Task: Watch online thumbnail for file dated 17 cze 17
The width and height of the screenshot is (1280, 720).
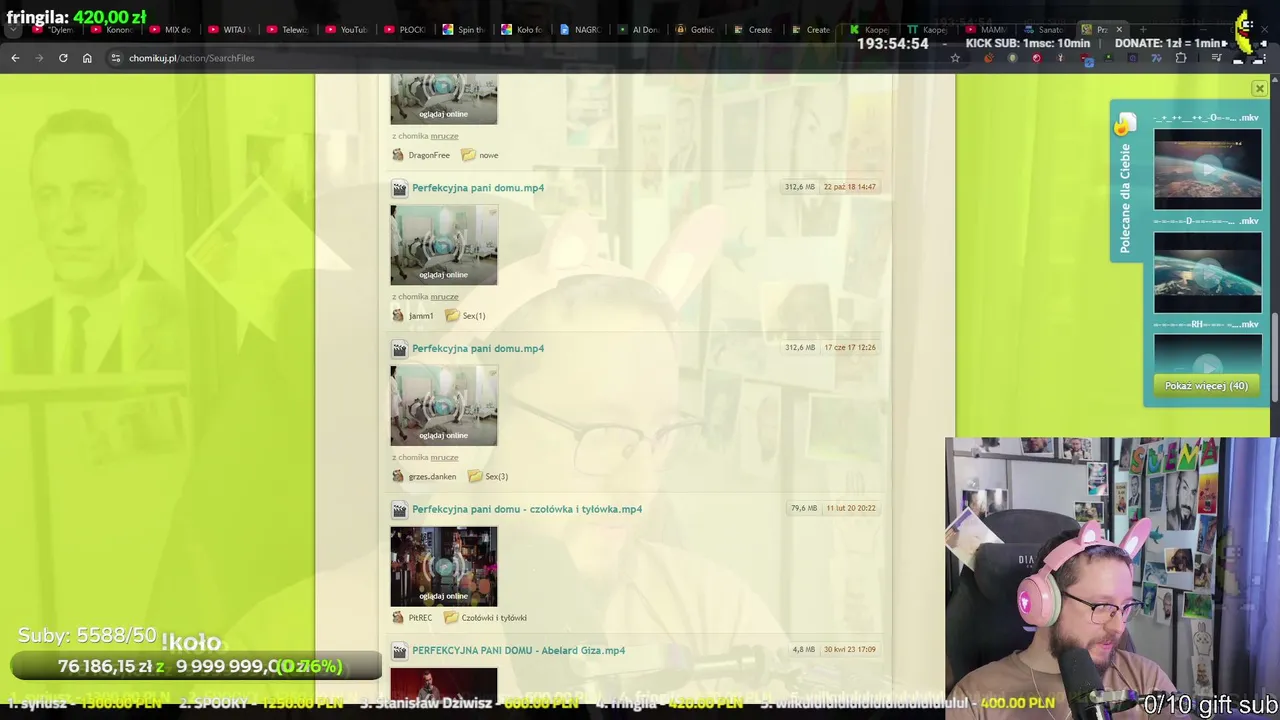Action: 444,406
